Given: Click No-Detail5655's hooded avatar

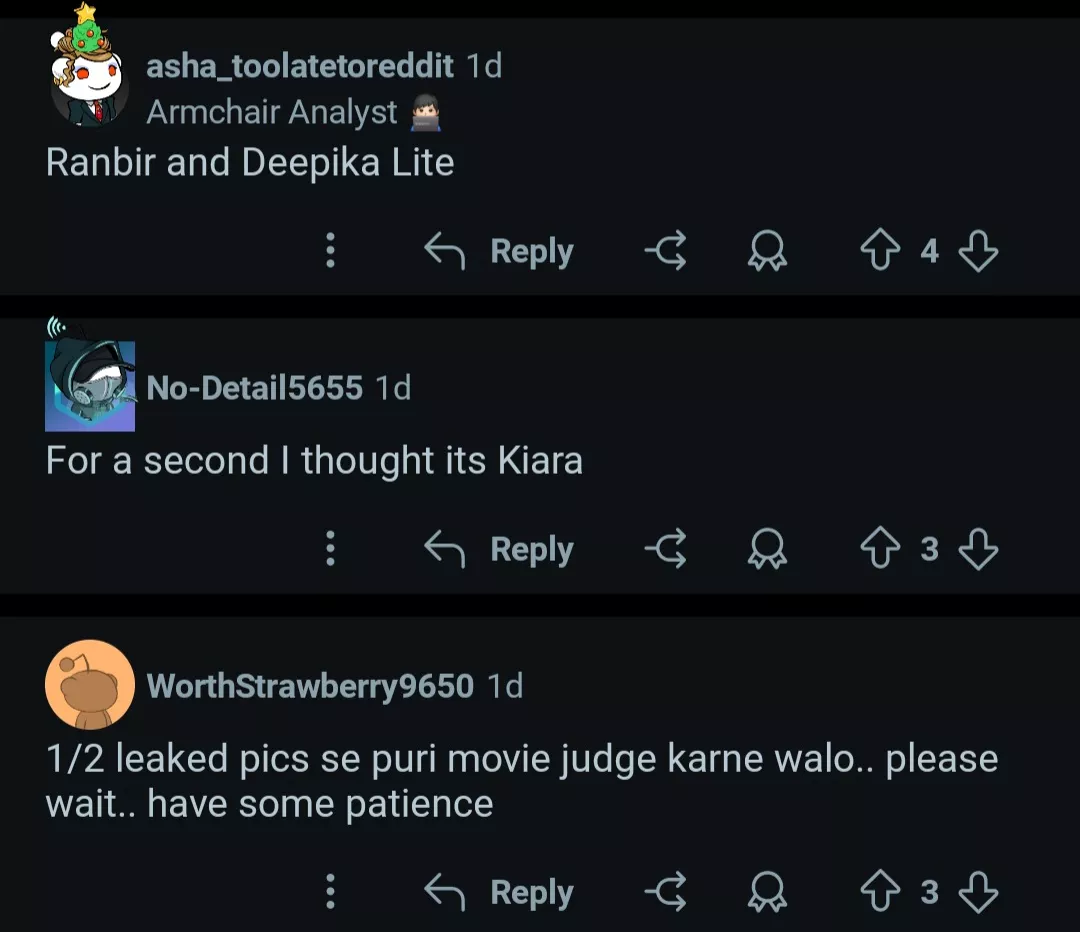Looking at the screenshot, I should 90,385.
